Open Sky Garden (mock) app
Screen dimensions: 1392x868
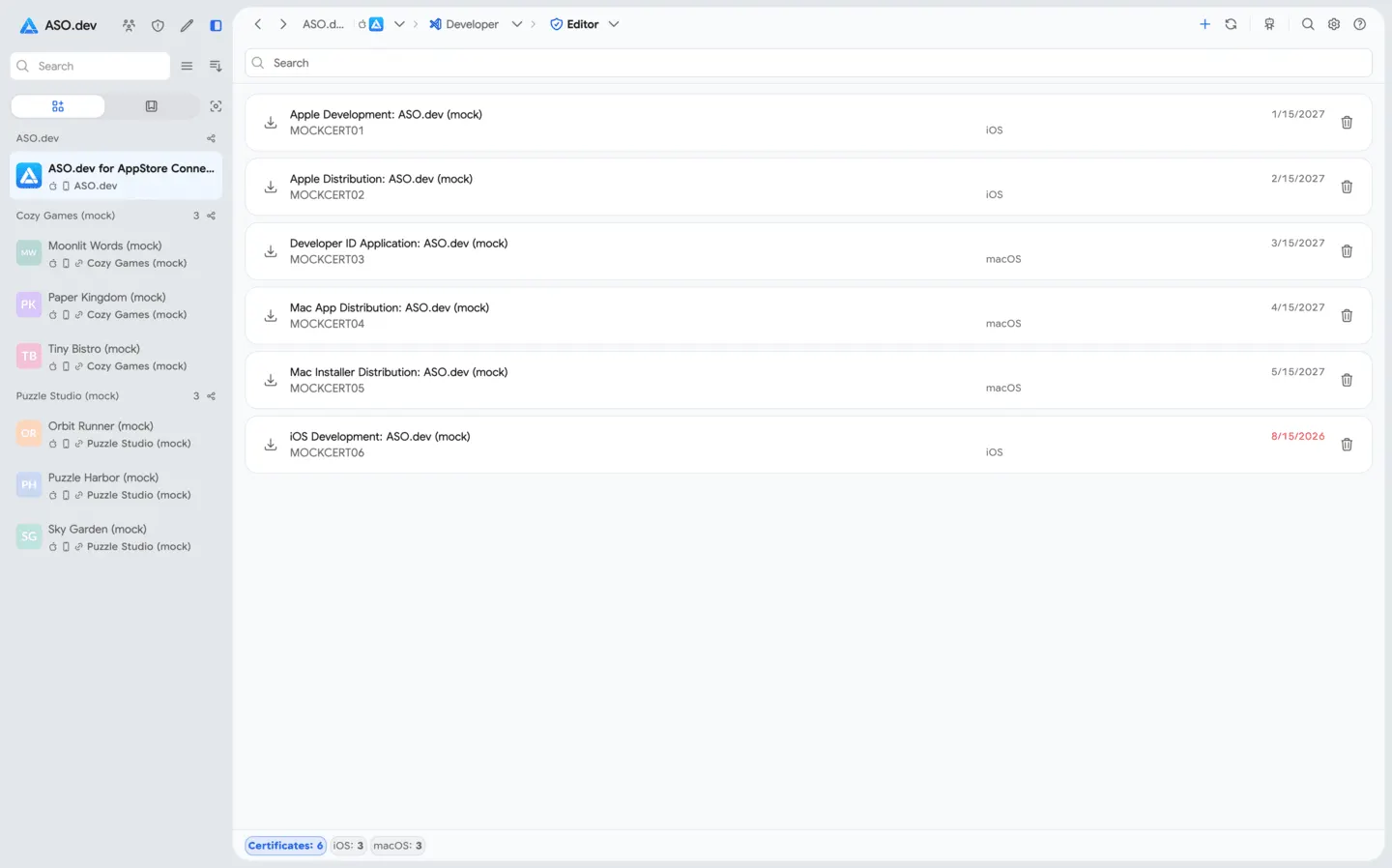116,537
